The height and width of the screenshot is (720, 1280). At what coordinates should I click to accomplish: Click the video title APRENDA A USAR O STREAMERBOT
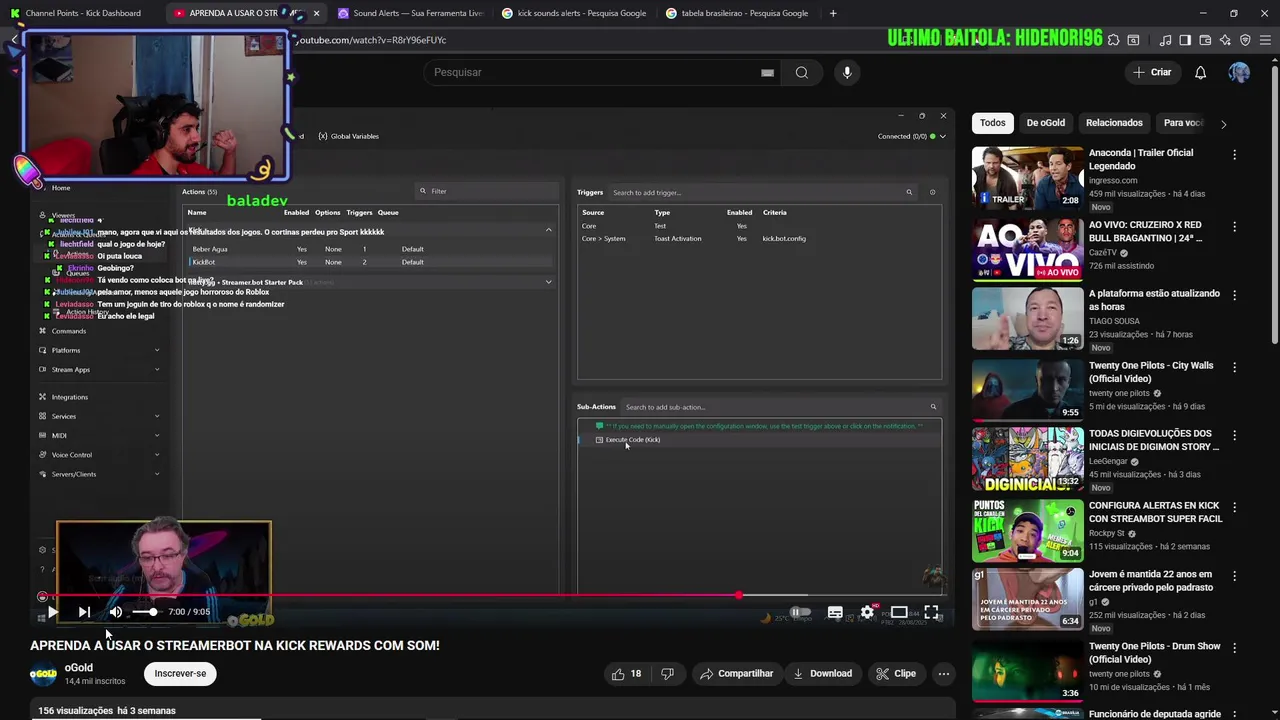pos(235,646)
